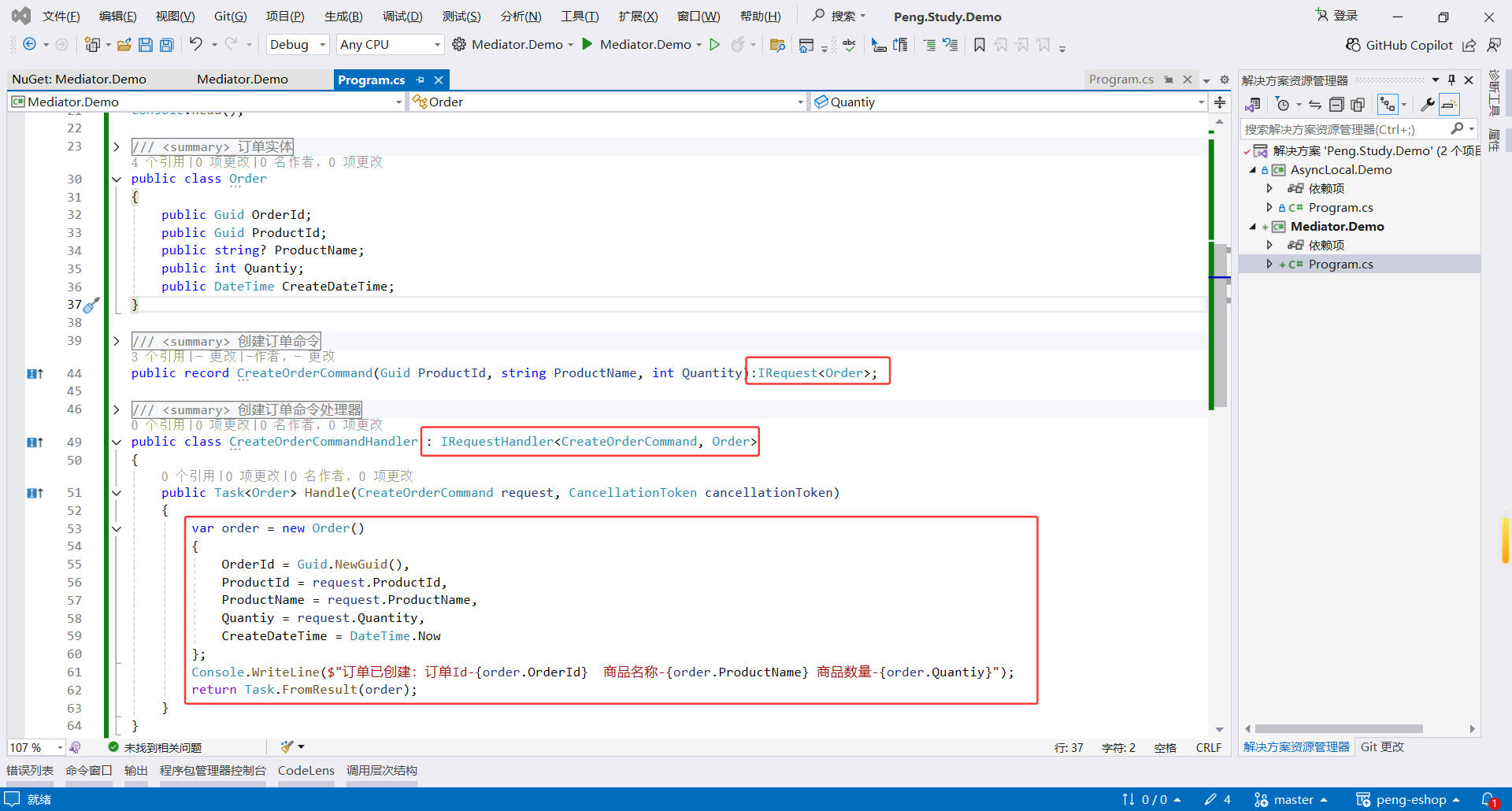Collapse the Order class at line 30
The height and width of the screenshot is (811, 1512).
[117, 179]
